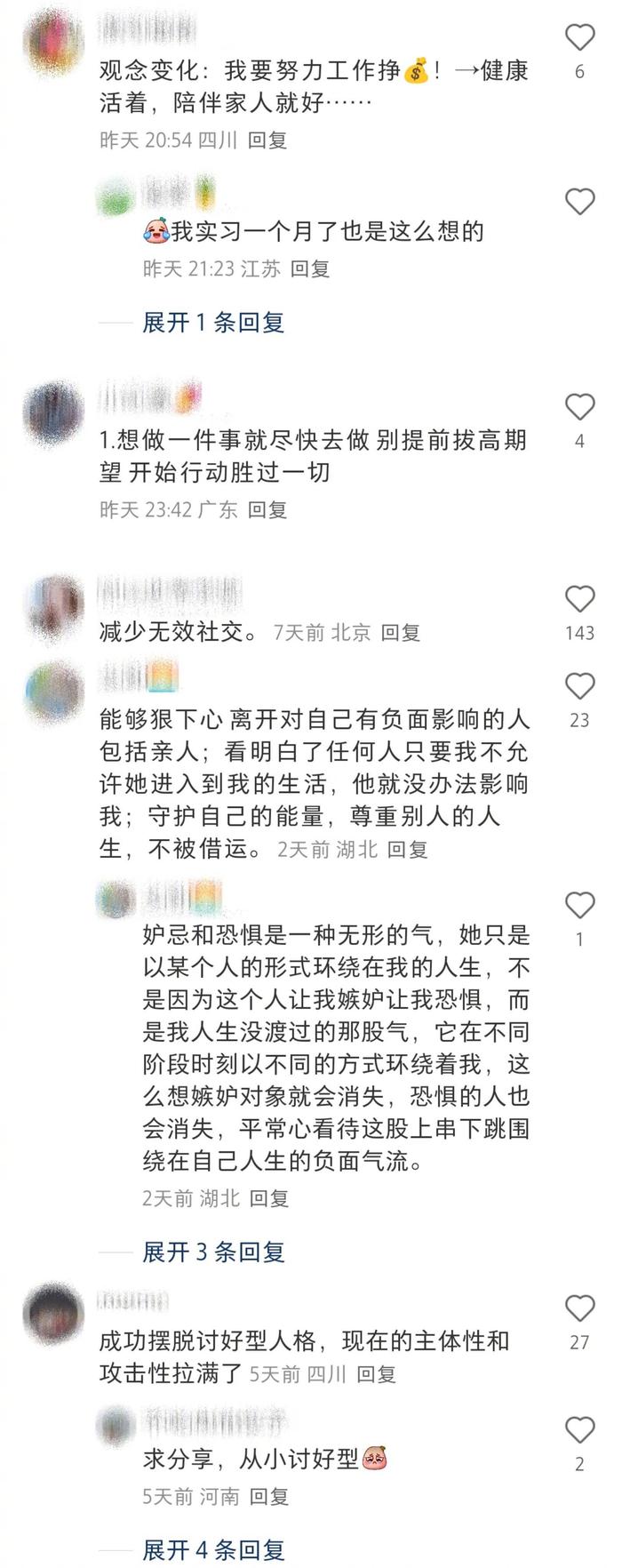Expand 展开 4 条回复 at bottom
This screenshot has height=1568, width=622.
click(x=213, y=1549)
